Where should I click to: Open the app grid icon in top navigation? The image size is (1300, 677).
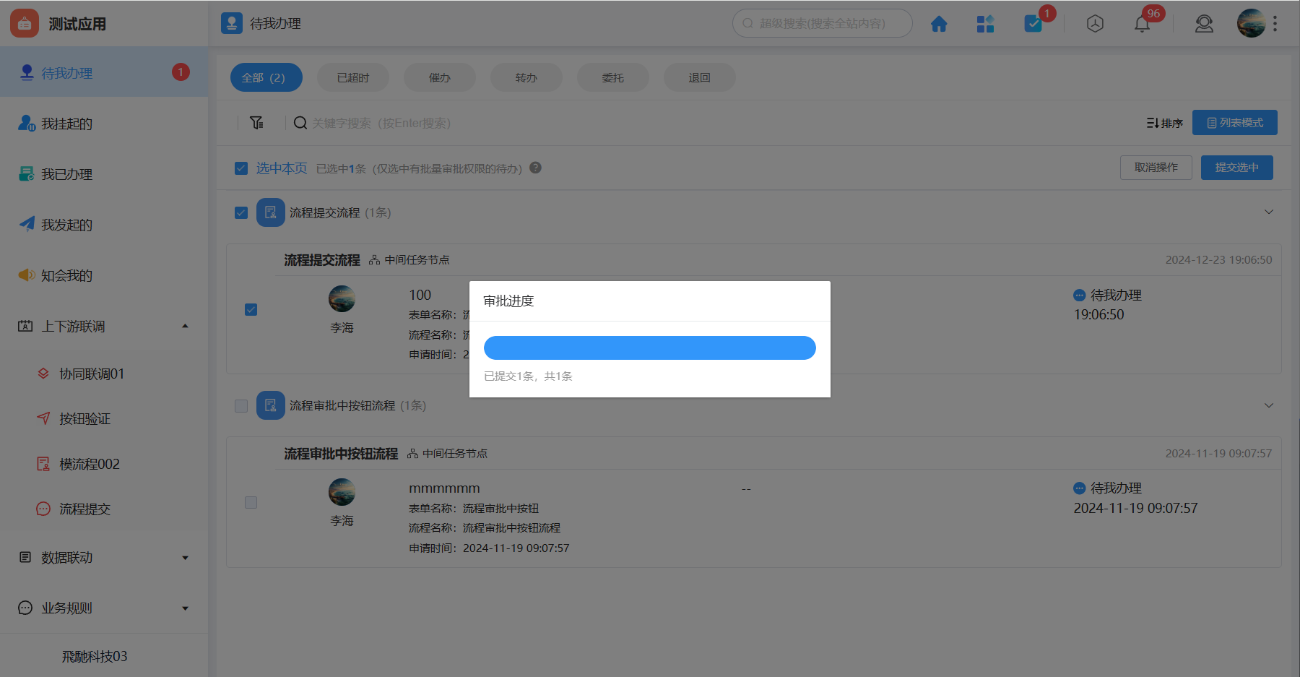click(985, 22)
